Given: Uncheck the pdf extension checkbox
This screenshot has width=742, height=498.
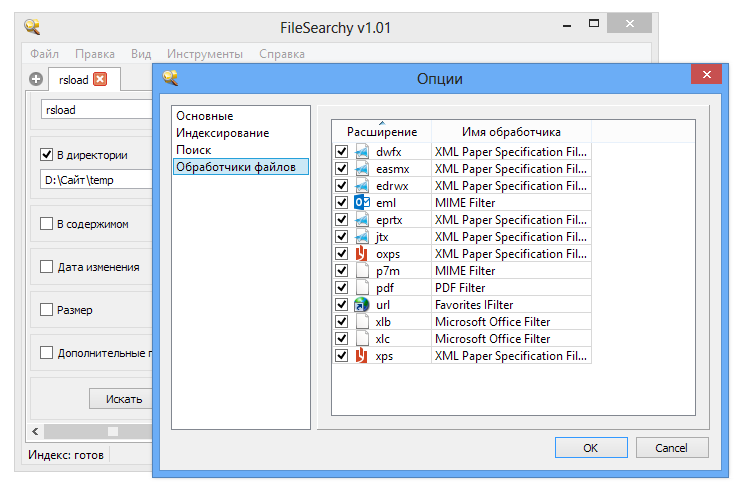Looking at the screenshot, I should (x=341, y=288).
